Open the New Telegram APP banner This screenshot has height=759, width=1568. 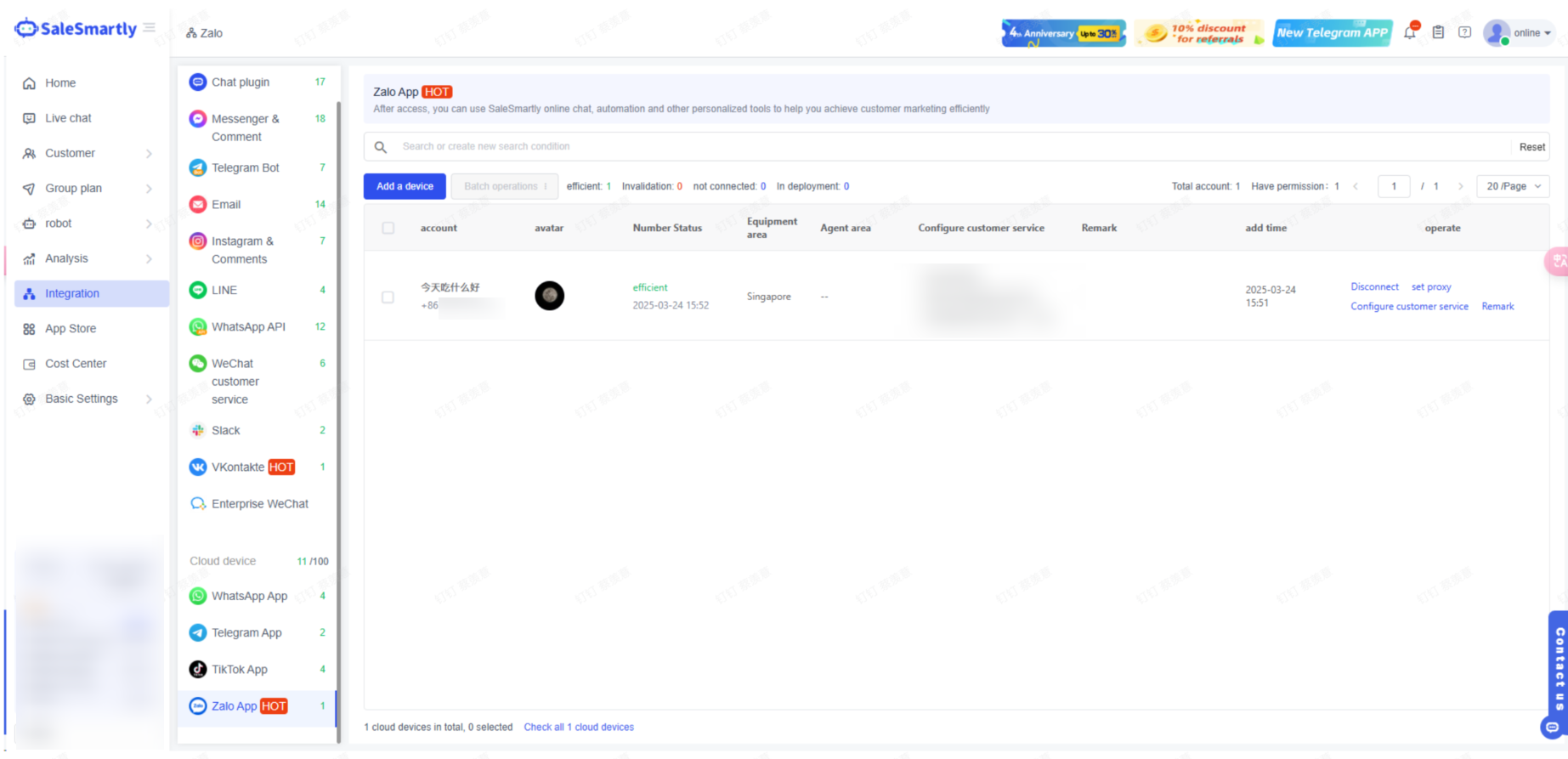pos(1332,33)
